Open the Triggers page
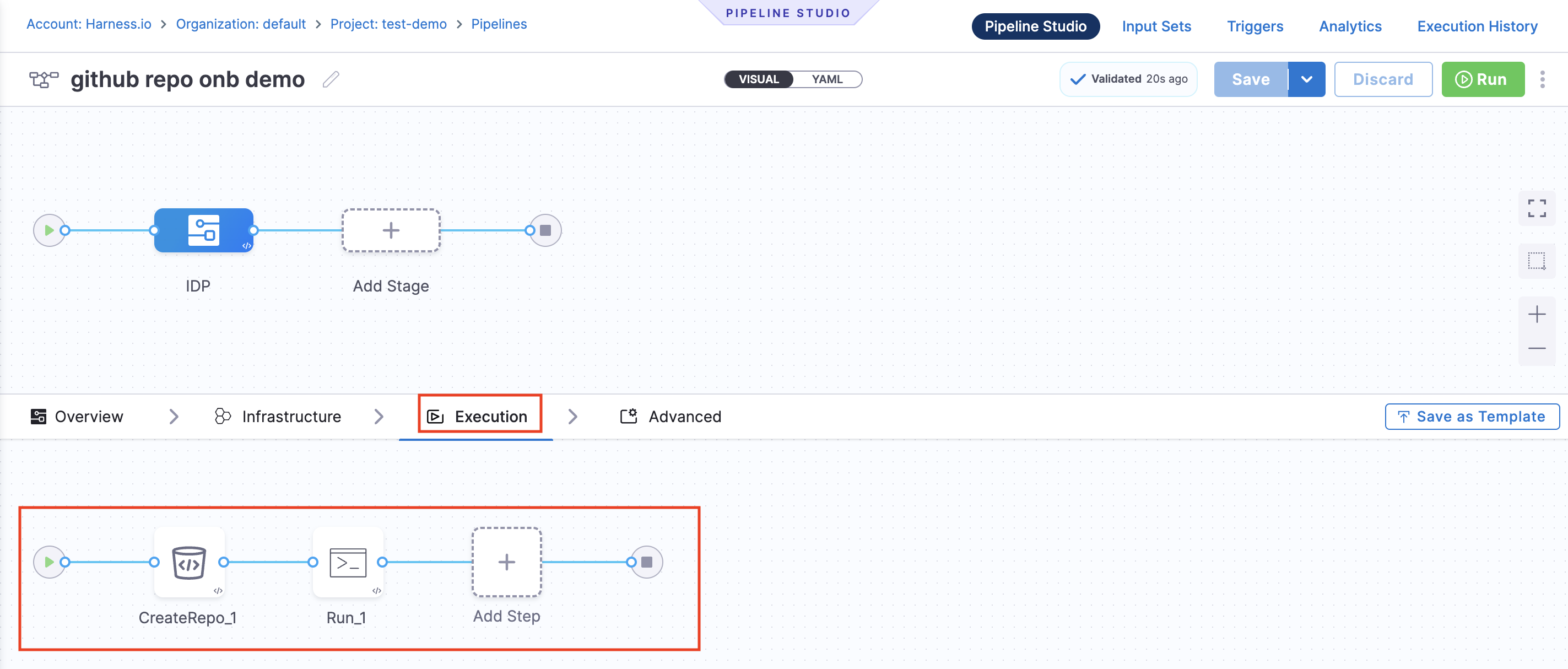 coord(1255,26)
